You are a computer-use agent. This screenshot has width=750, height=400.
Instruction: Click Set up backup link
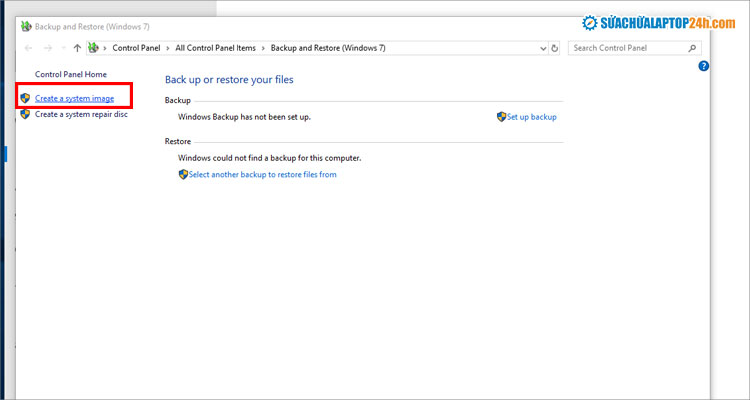[530, 117]
